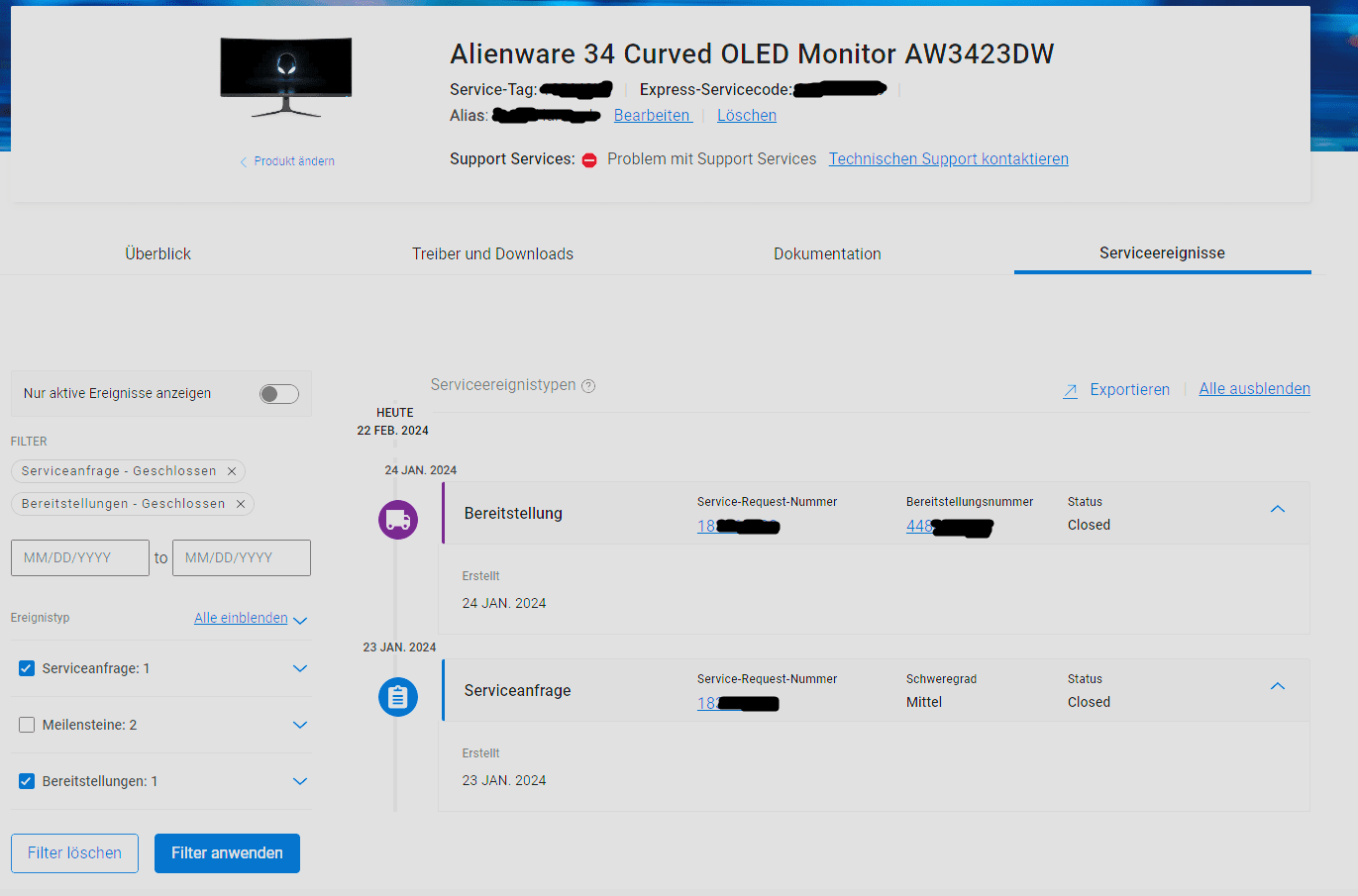Click the Exportieren link
Viewport: 1358px width, 896px height.
(x=1129, y=390)
